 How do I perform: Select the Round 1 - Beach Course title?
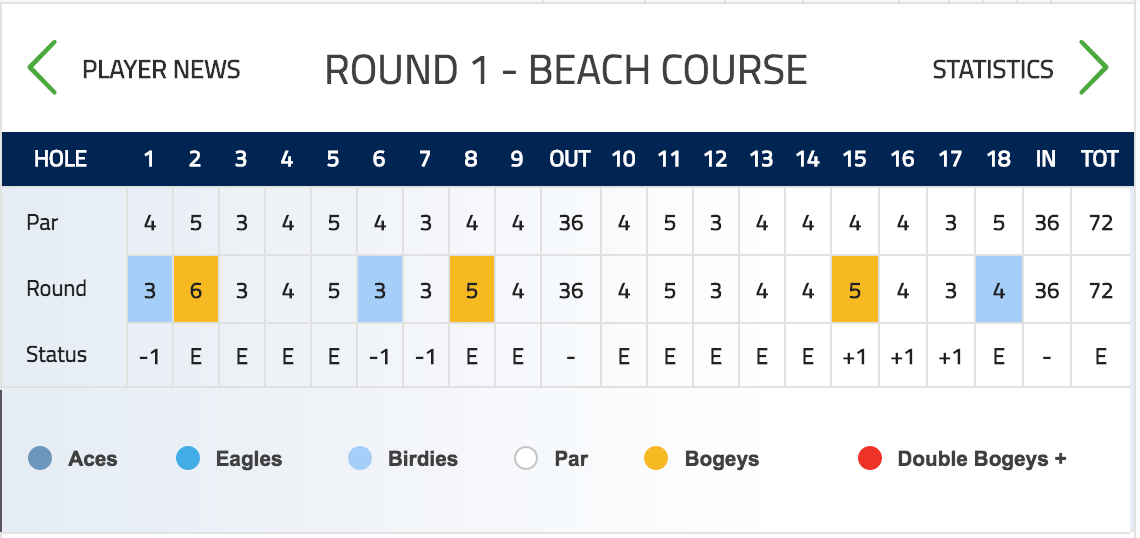click(566, 70)
